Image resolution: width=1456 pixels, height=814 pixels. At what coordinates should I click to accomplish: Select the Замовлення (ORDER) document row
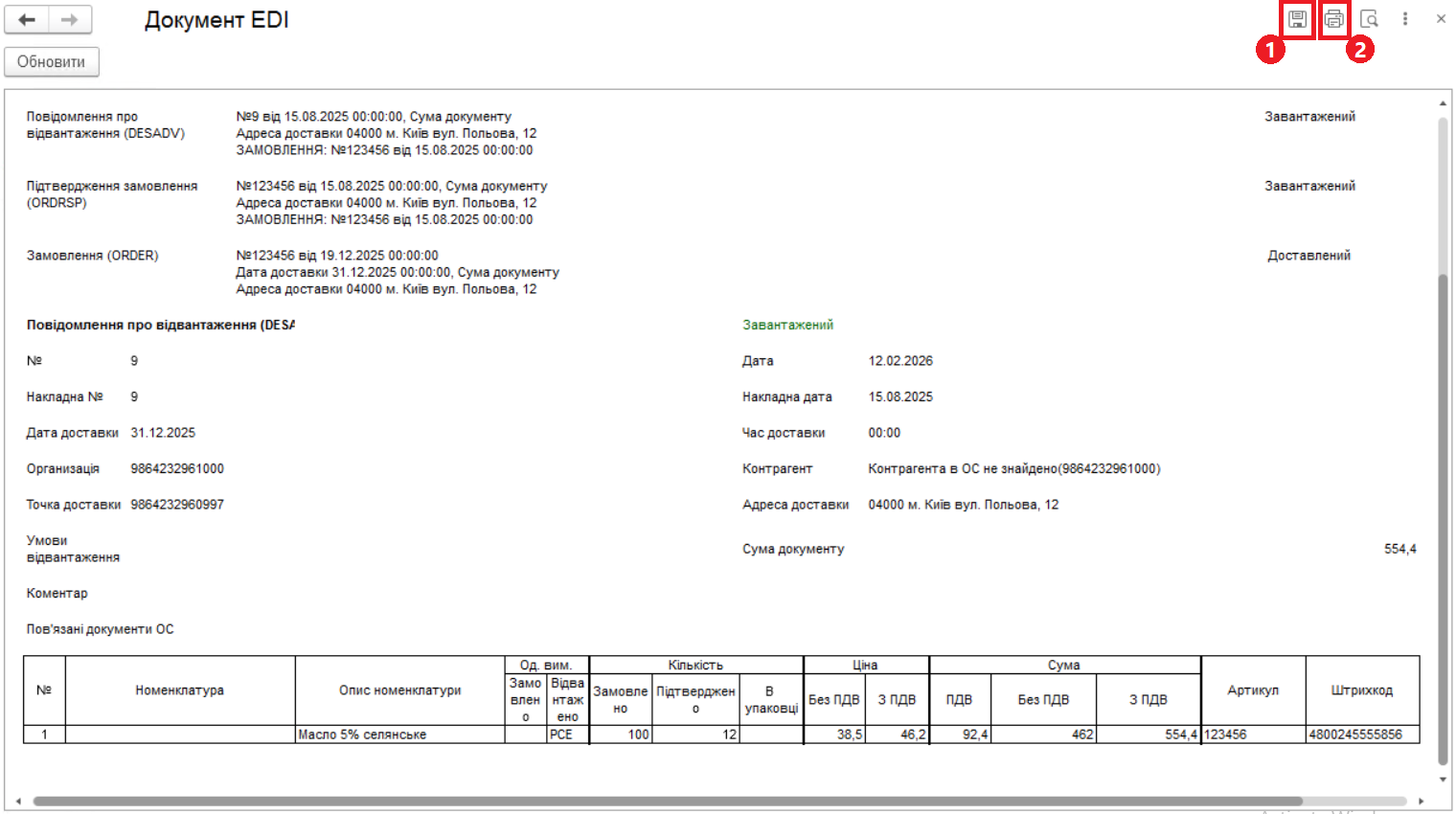click(x=93, y=256)
